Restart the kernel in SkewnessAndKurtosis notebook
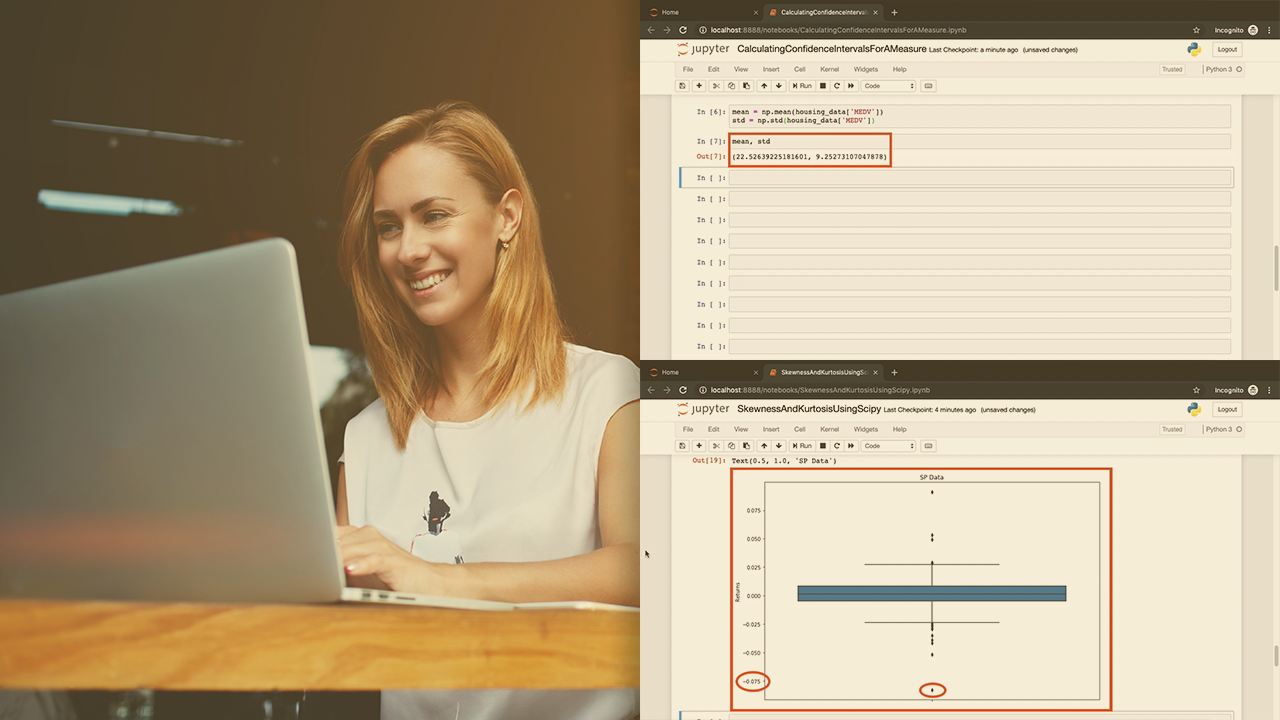The width and height of the screenshot is (1280, 720). click(837, 446)
